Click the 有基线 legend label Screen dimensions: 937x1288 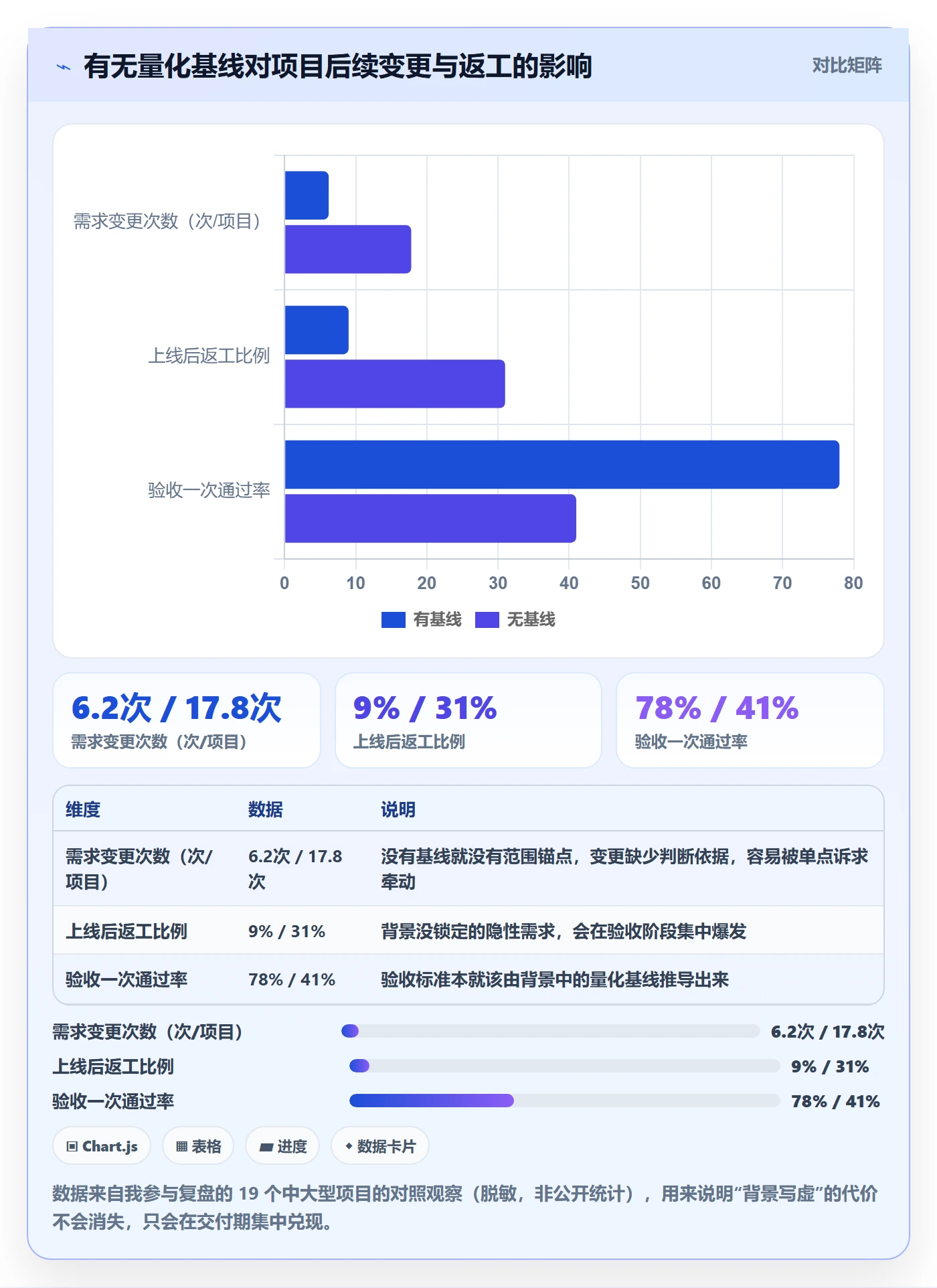437,620
